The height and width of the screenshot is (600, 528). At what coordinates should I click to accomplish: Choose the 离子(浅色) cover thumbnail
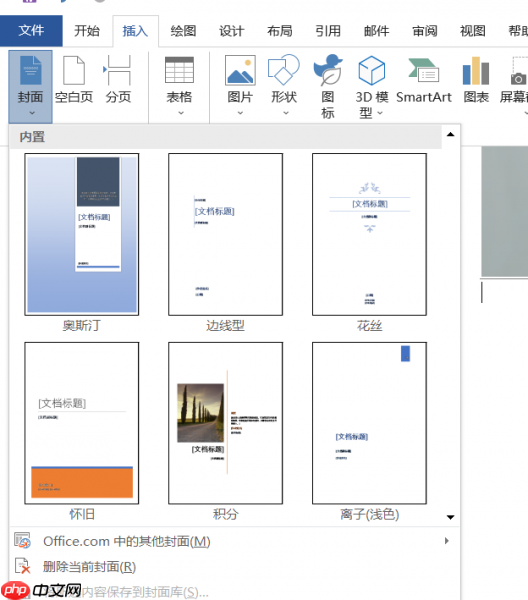369,423
